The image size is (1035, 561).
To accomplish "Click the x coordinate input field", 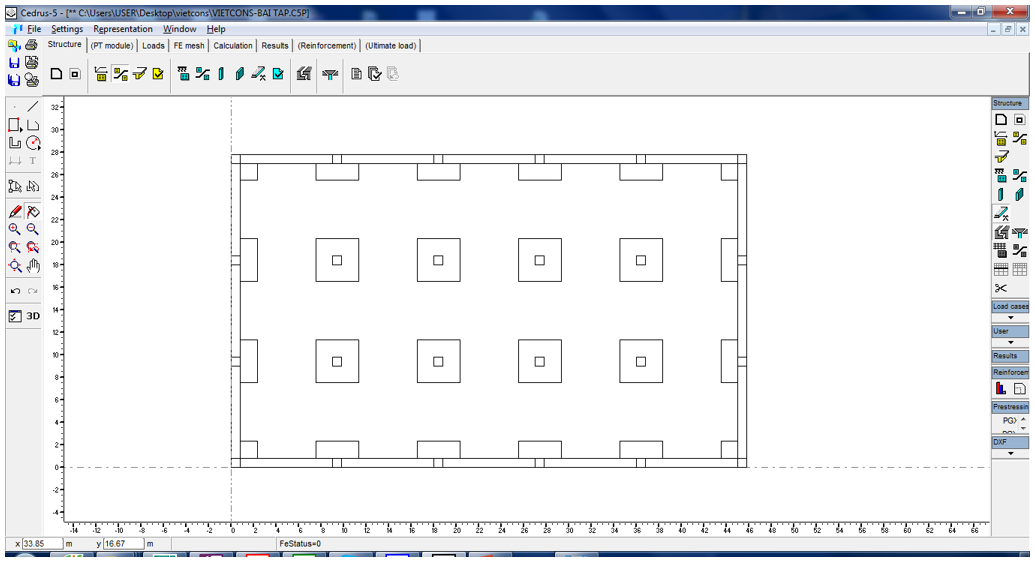I will tap(42, 544).
